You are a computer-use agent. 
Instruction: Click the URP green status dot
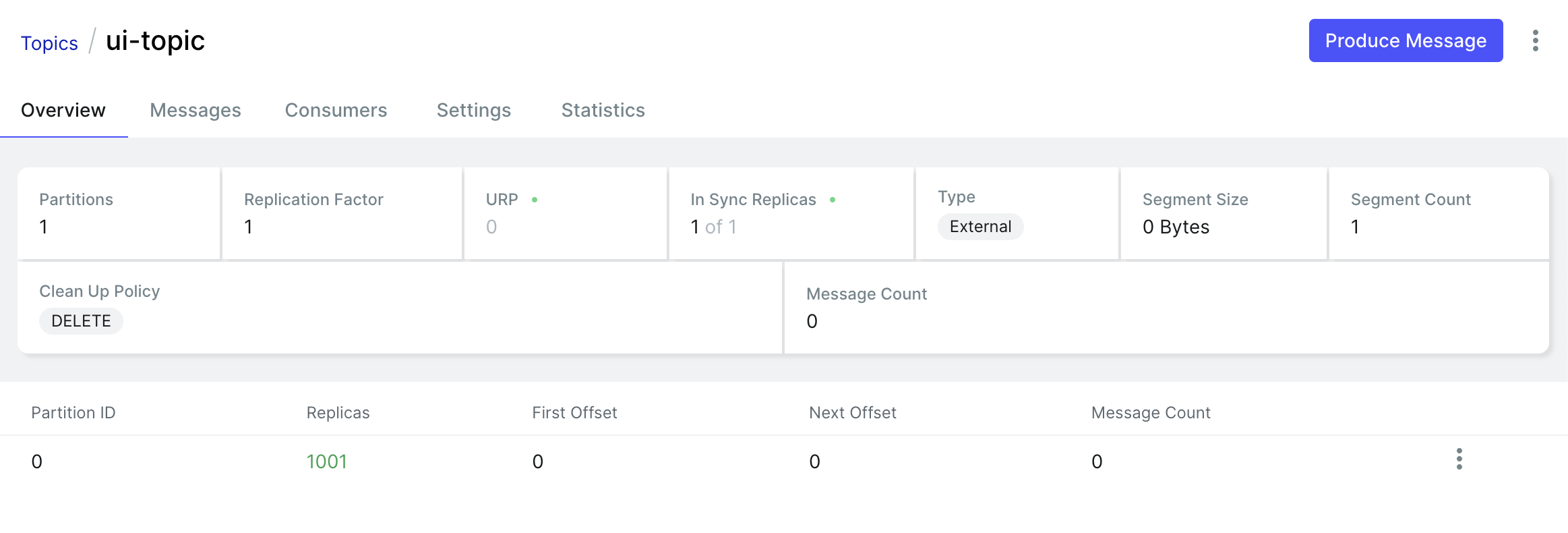(x=535, y=200)
